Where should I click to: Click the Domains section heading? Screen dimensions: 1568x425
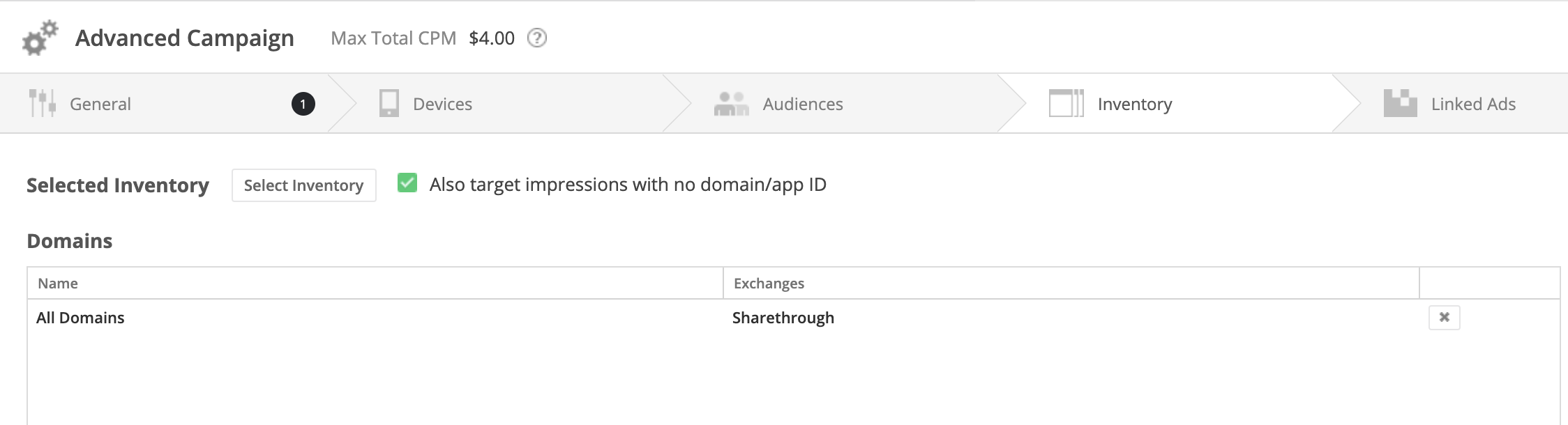69,240
